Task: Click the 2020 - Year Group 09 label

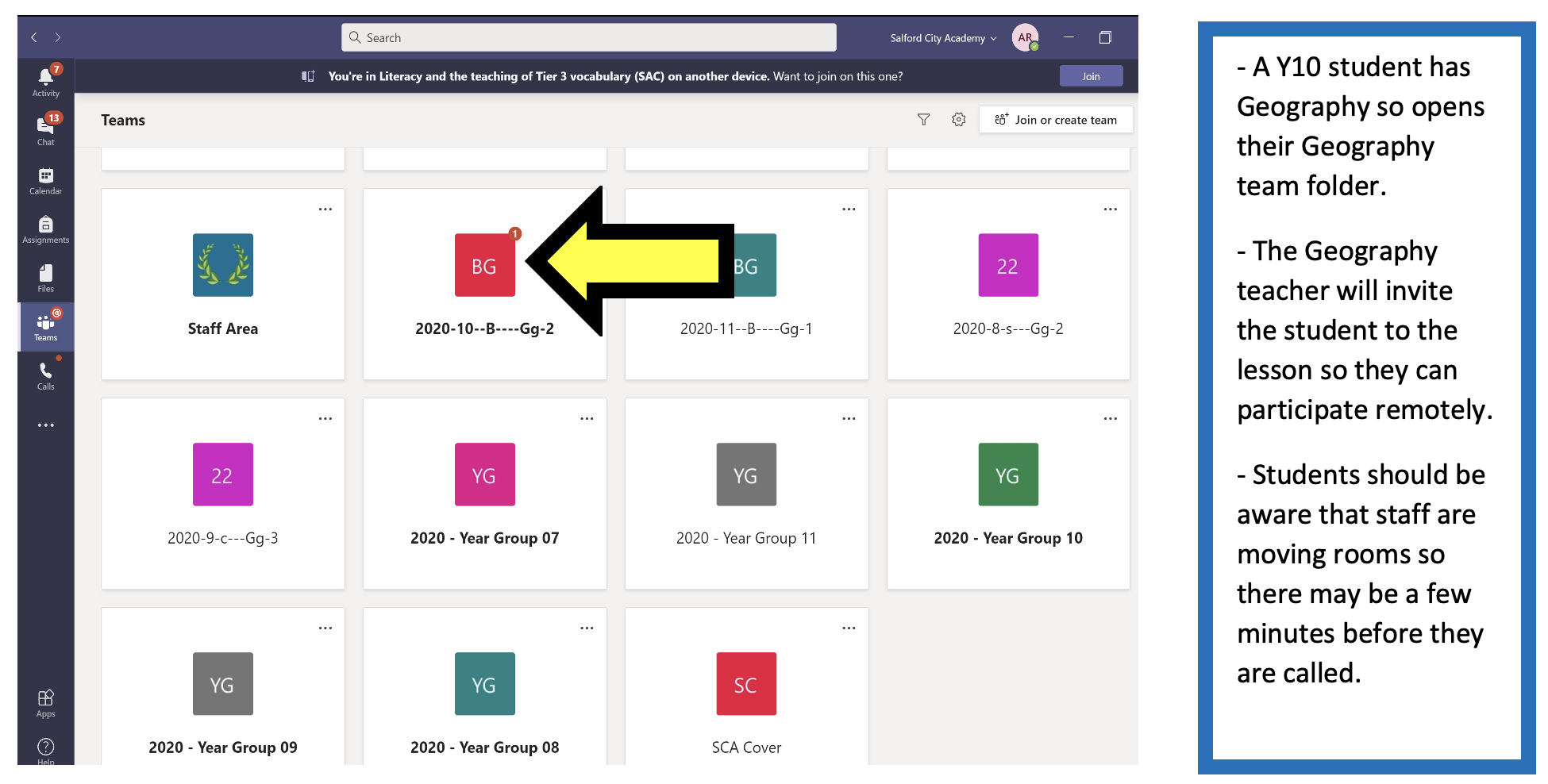Action: pos(223,747)
